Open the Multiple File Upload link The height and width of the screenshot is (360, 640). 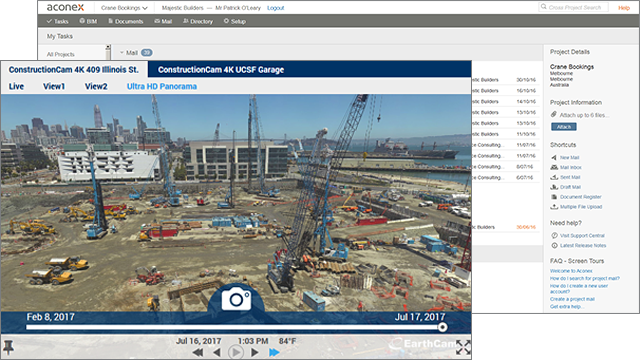pyautogui.click(x=581, y=207)
